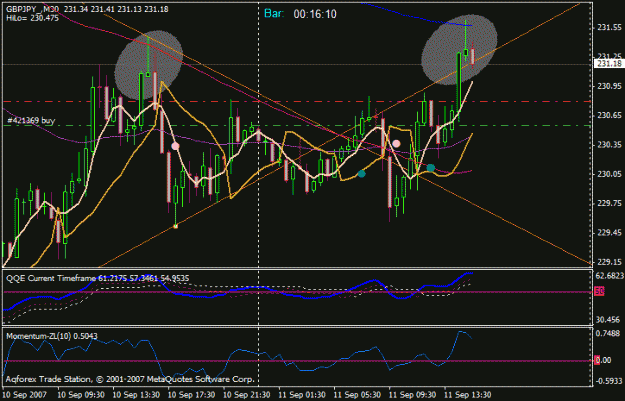Select the HiLo= 230.475 label

point(32,18)
